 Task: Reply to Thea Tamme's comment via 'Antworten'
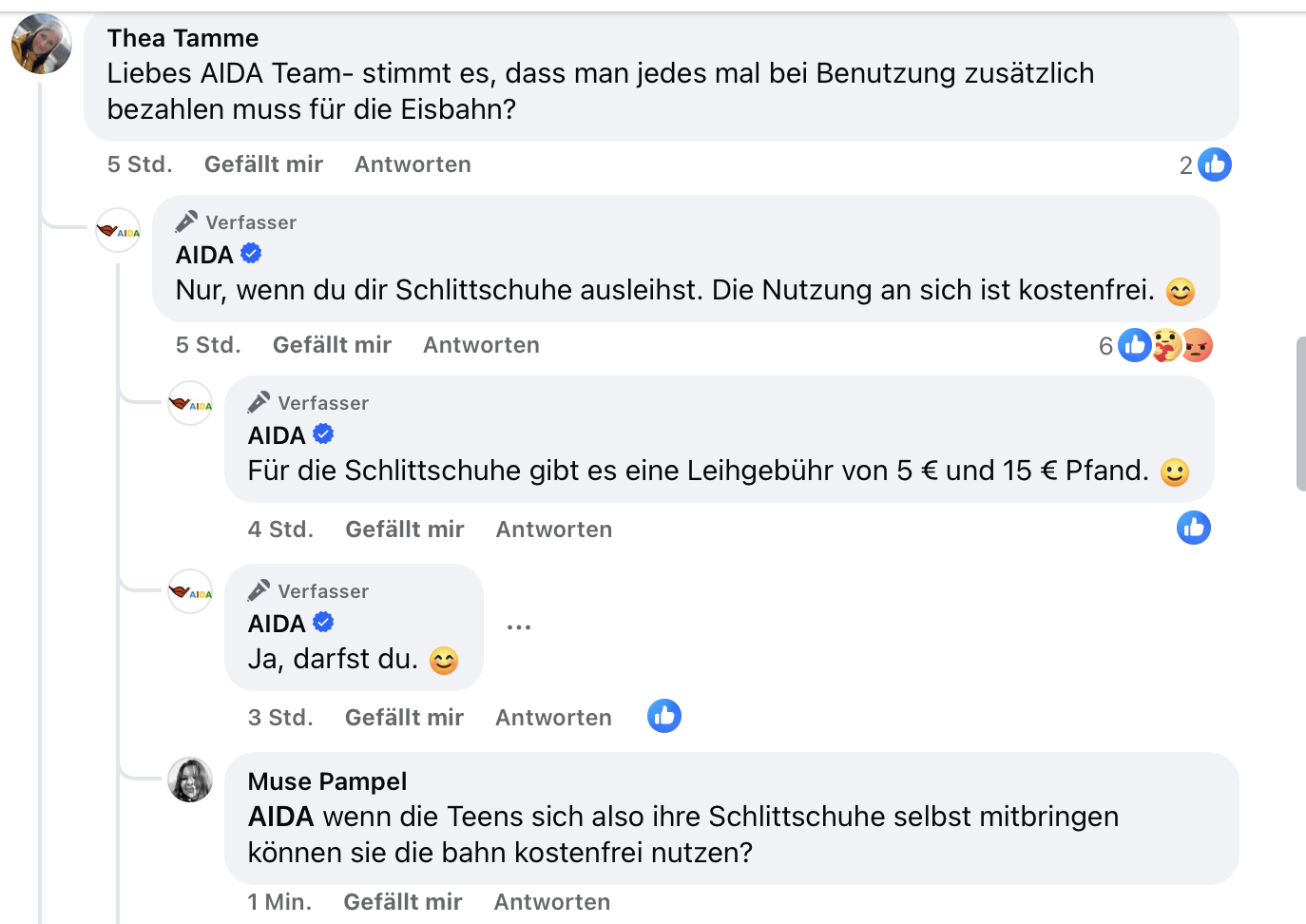[413, 164]
